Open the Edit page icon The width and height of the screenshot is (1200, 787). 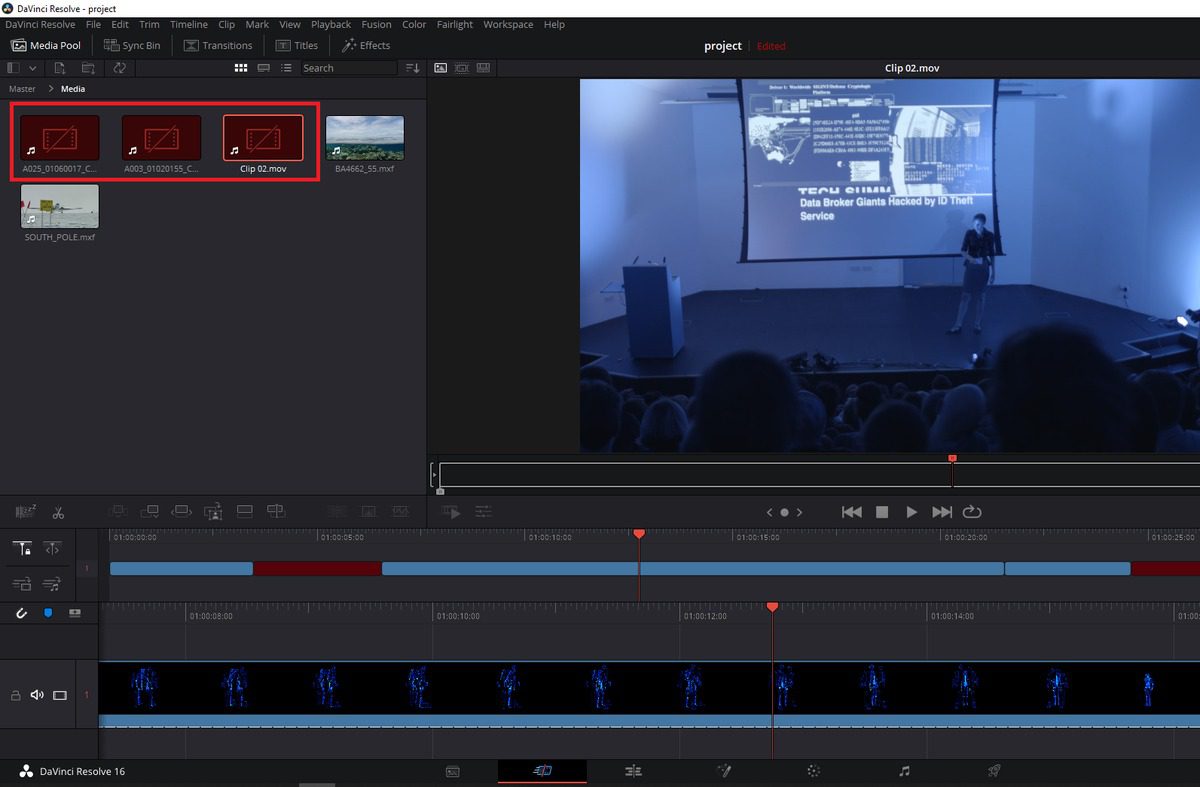(x=632, y=771)
